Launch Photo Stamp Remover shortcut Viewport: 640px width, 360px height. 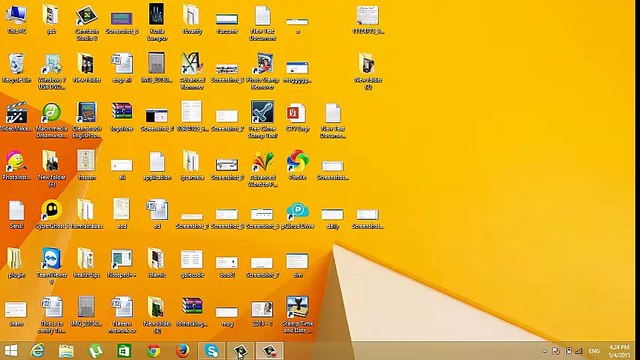[x=262, y=72]
